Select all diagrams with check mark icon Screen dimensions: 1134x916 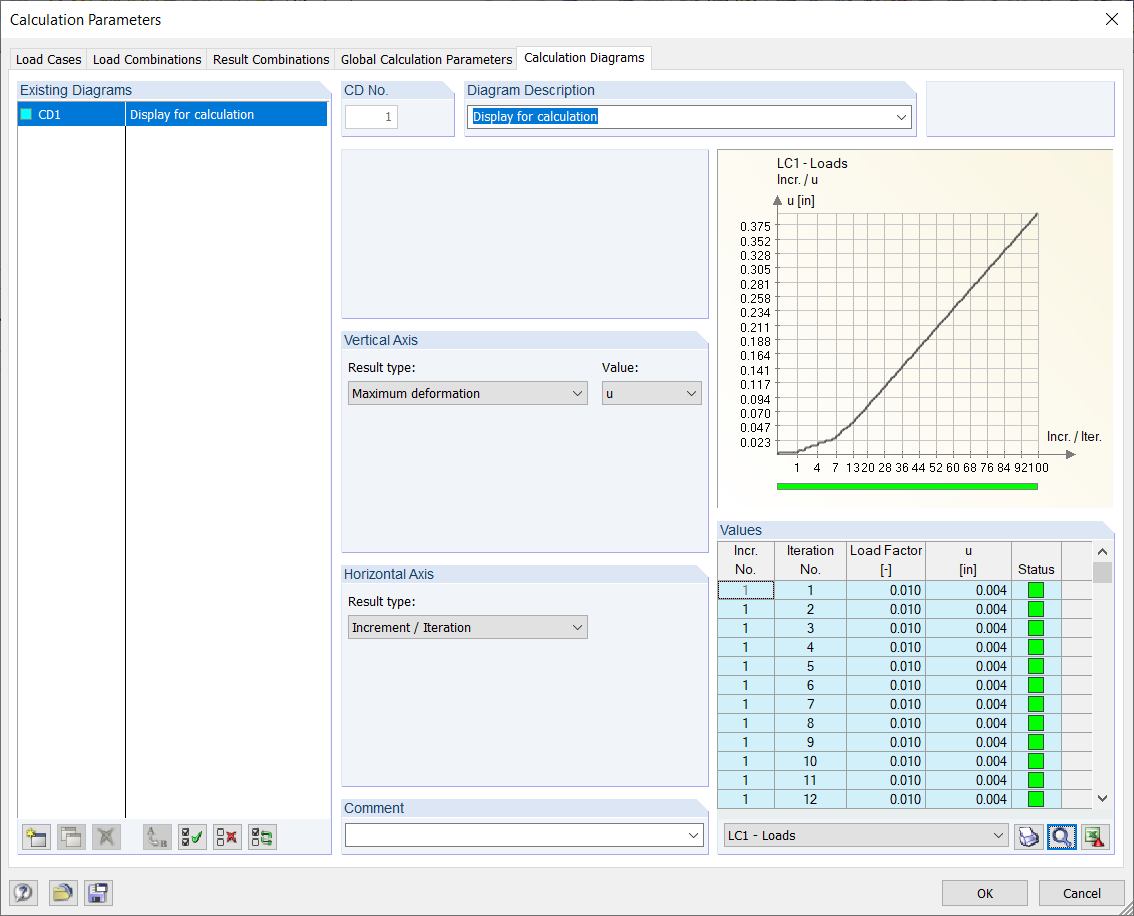coord(192,837)
